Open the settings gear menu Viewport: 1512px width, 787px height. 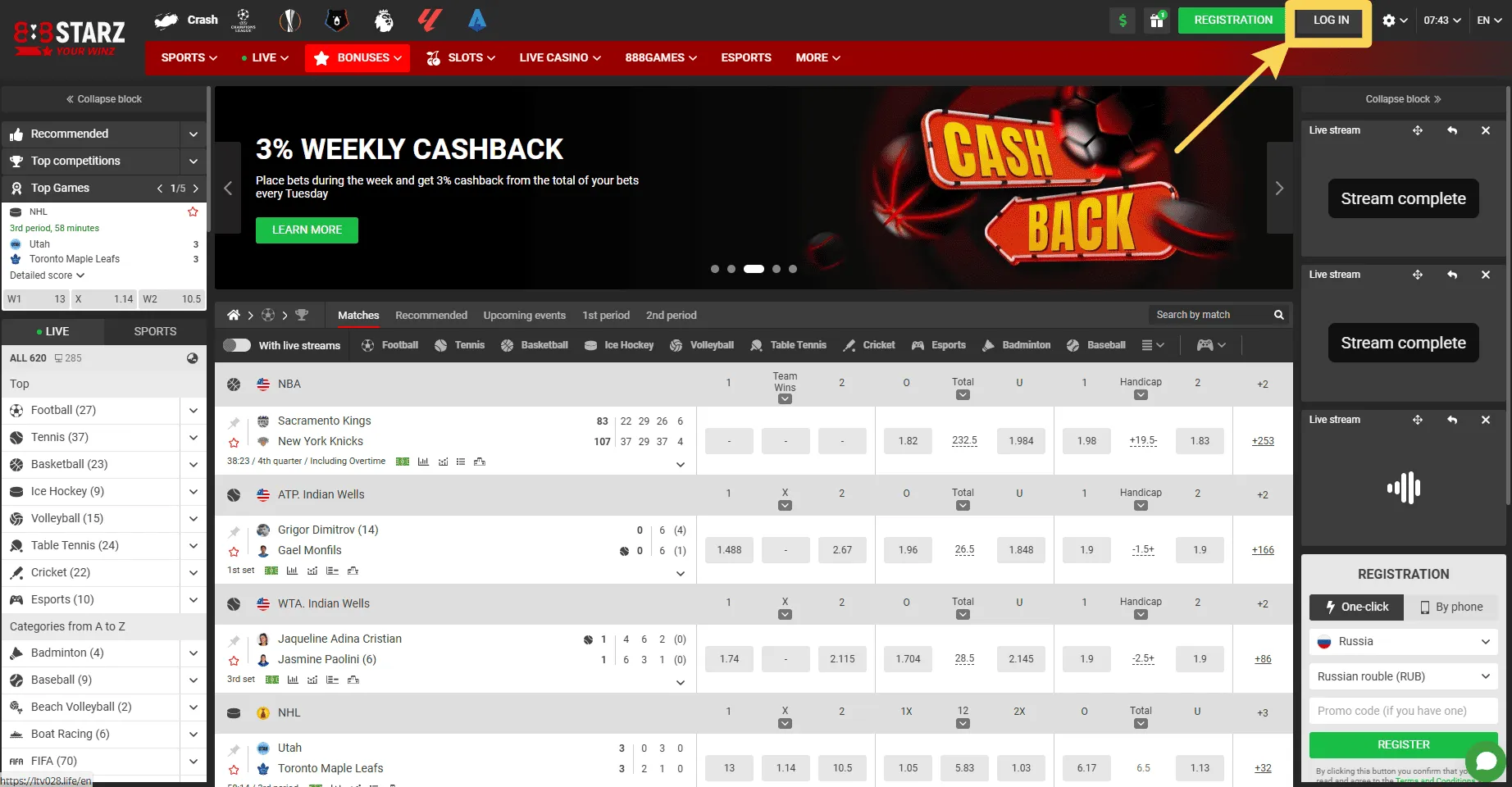click(1394, 20)
